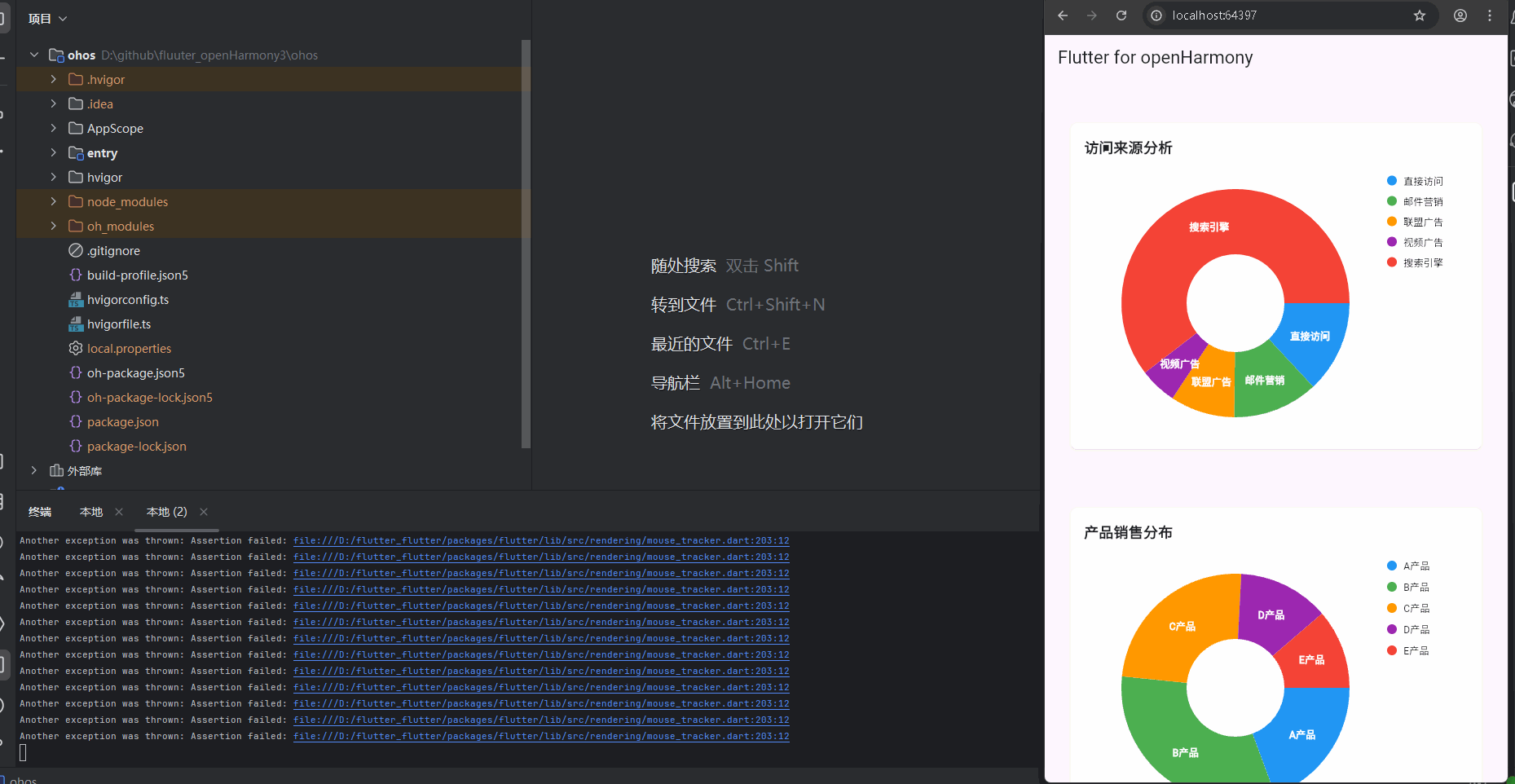Viewport: 1515px width, 784px height.
Task: Expand the 外部库 tree node
Action: pyautogui.click(x=33, y=470)
